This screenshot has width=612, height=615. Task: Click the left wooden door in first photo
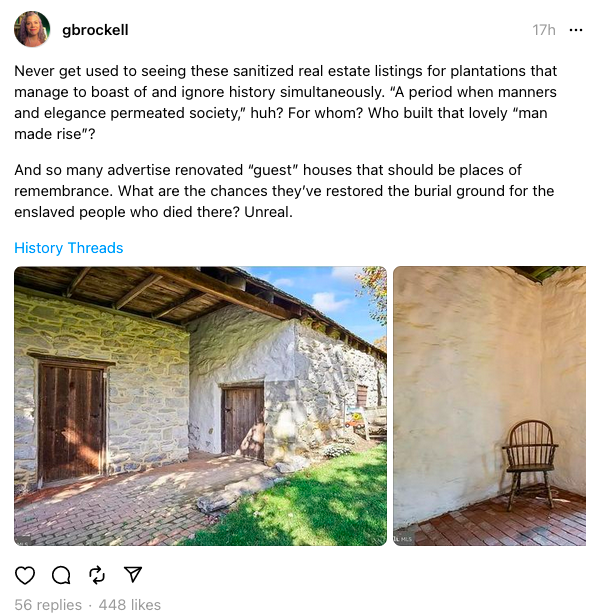(71, 422)
